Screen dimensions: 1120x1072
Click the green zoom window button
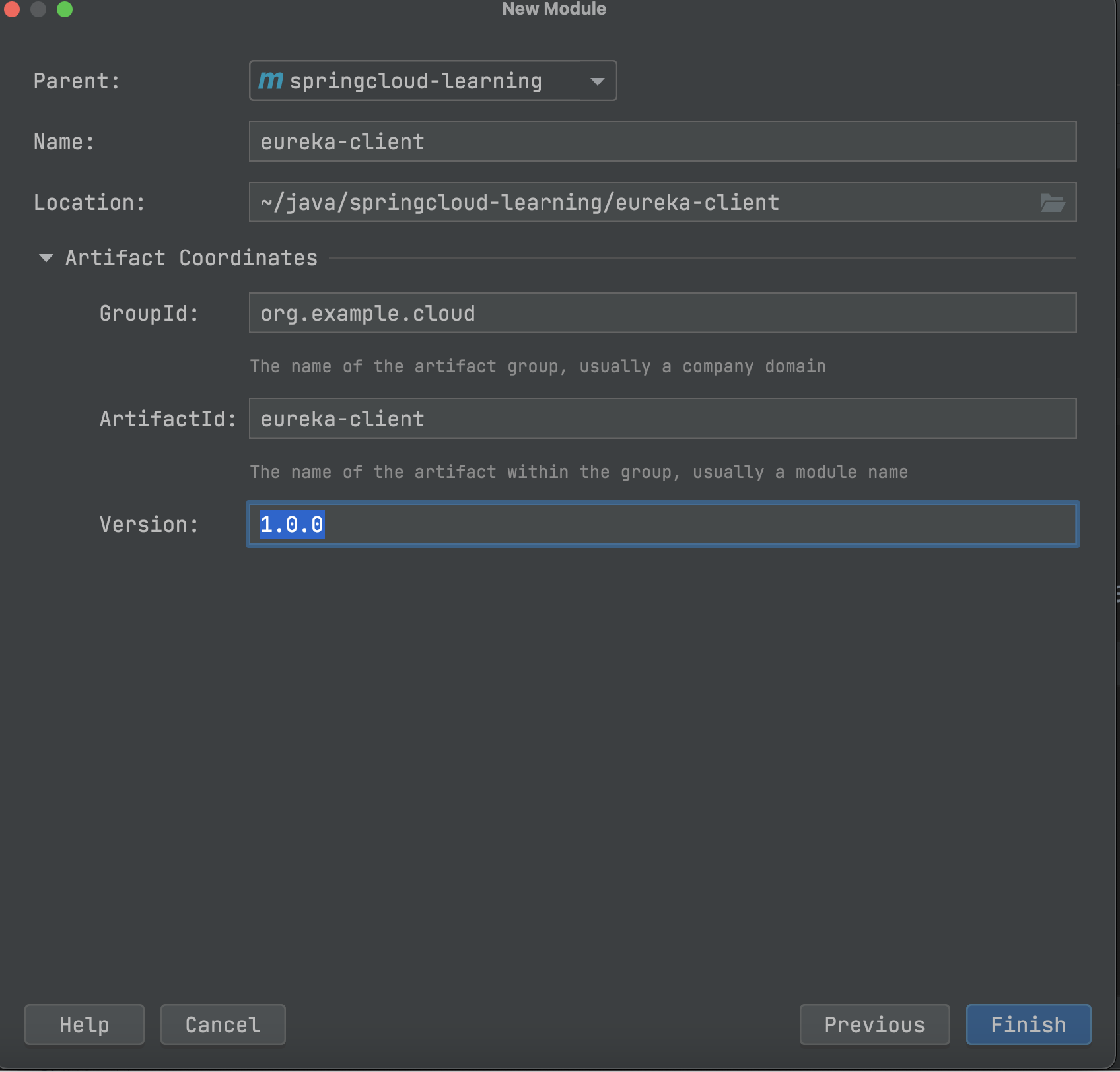pos(65,9)
